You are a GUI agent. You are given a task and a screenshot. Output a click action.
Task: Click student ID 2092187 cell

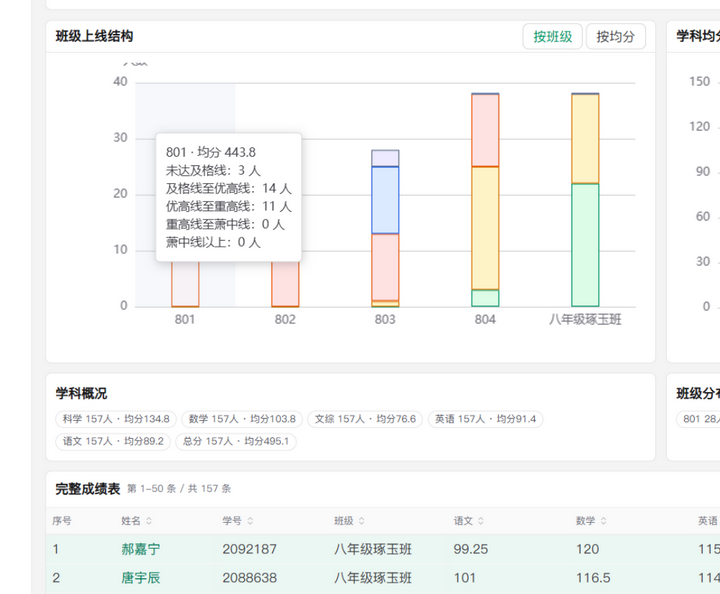click(x=250, y=549)
